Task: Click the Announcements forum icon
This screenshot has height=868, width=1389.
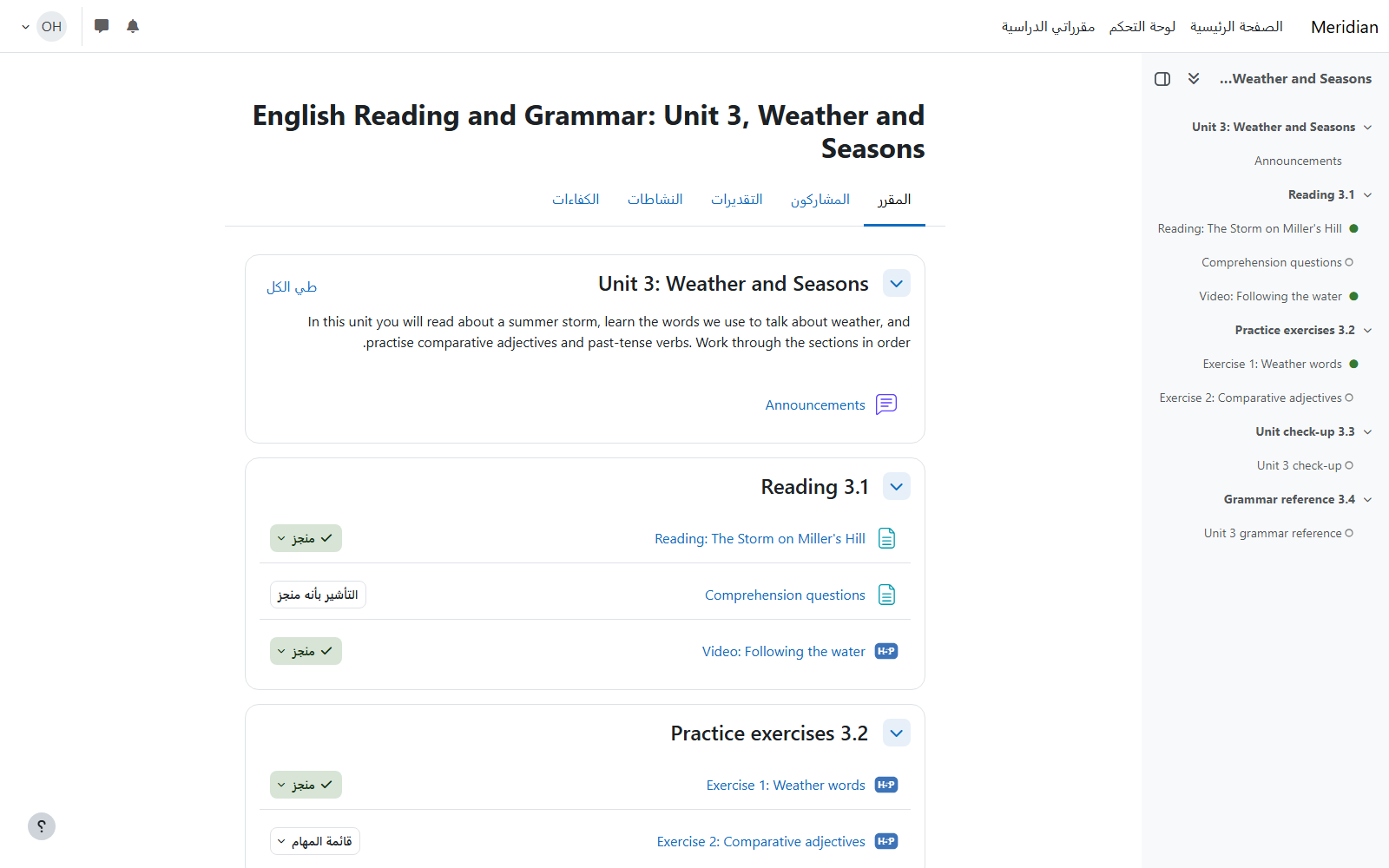Action: click(886, 404)
